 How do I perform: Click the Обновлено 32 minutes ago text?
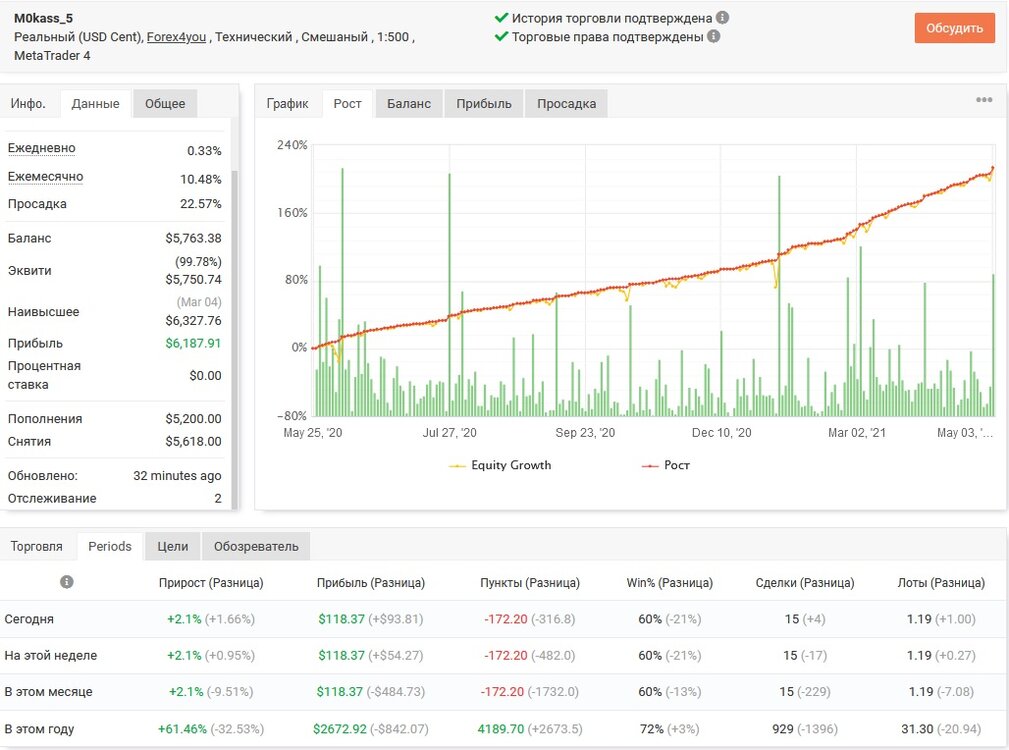tap(177, 475)
